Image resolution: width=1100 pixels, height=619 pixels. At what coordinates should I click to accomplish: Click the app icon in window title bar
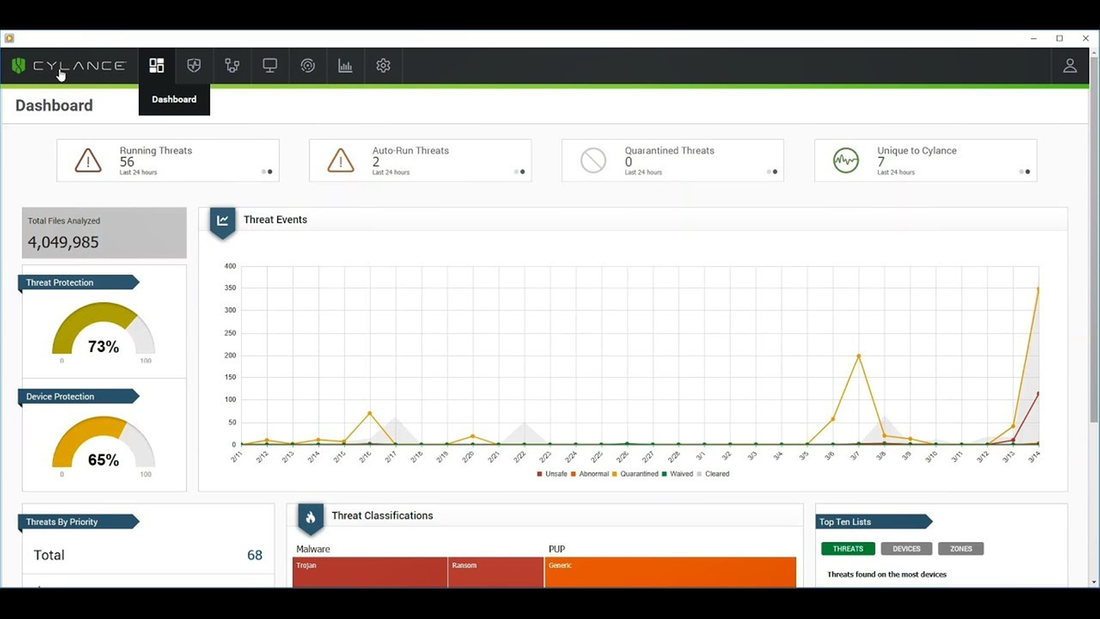coord(9,38)
